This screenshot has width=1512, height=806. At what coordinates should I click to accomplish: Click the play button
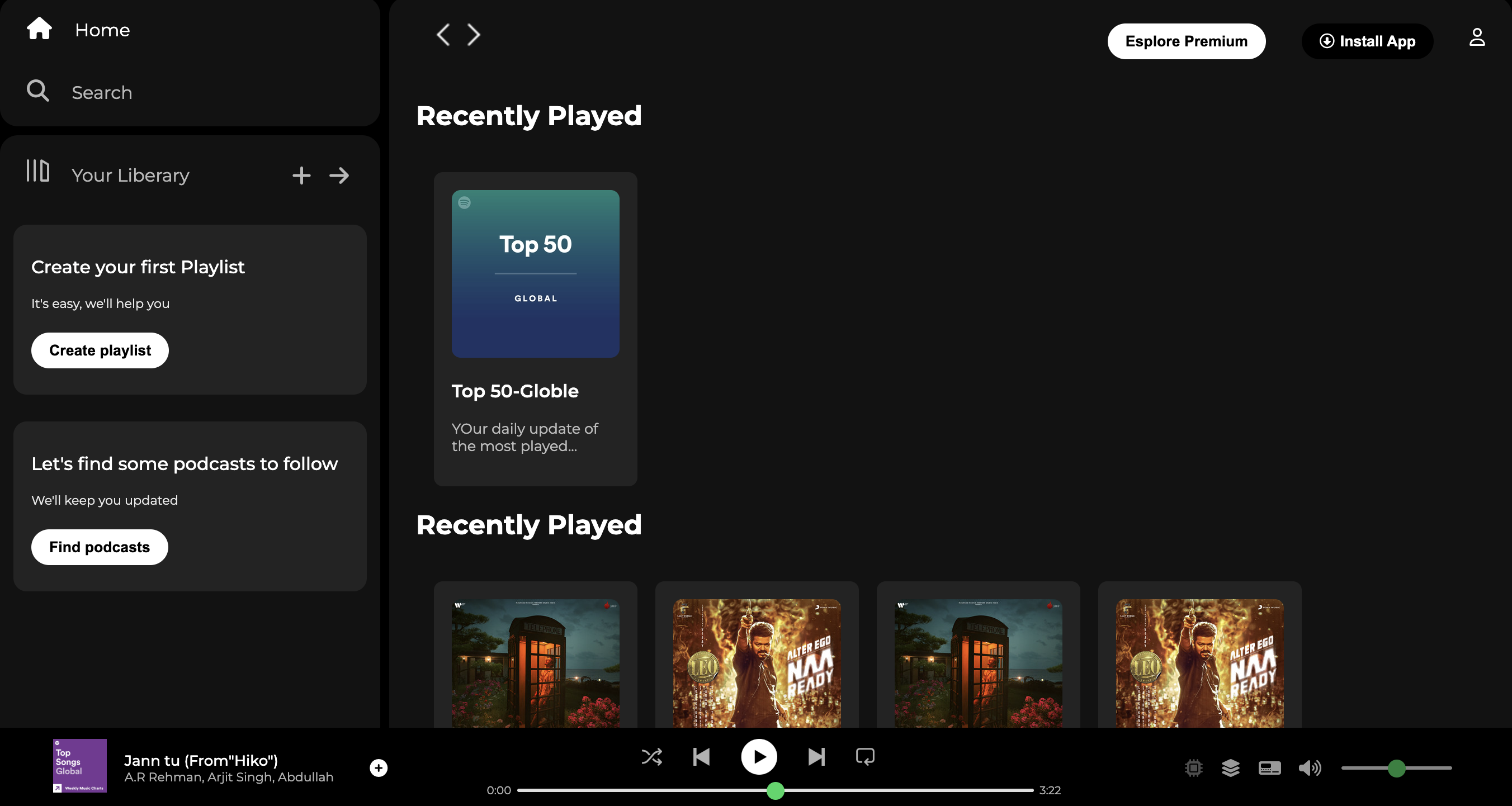tap(759, 757)
